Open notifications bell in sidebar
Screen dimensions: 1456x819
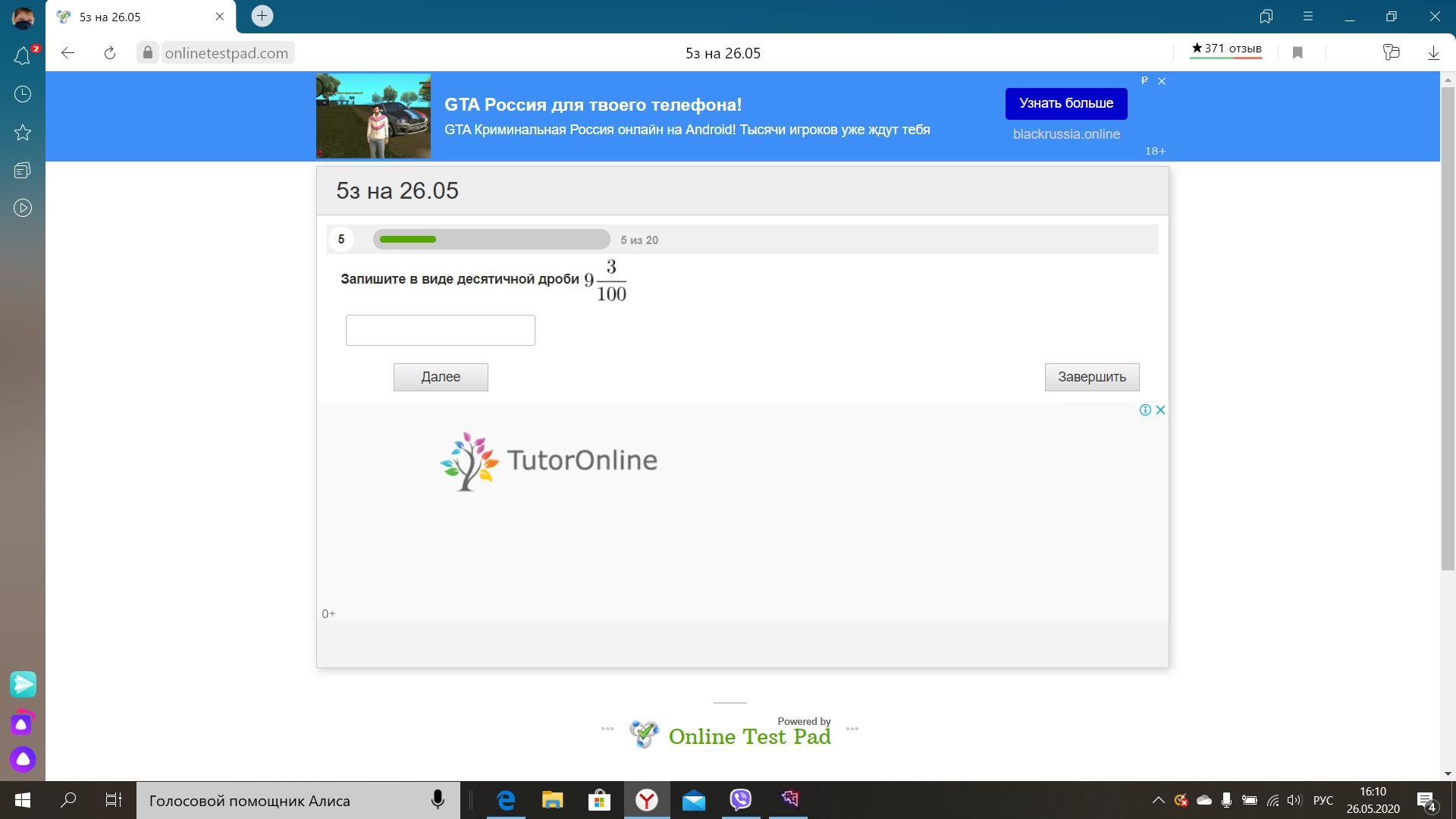(22, 56)
